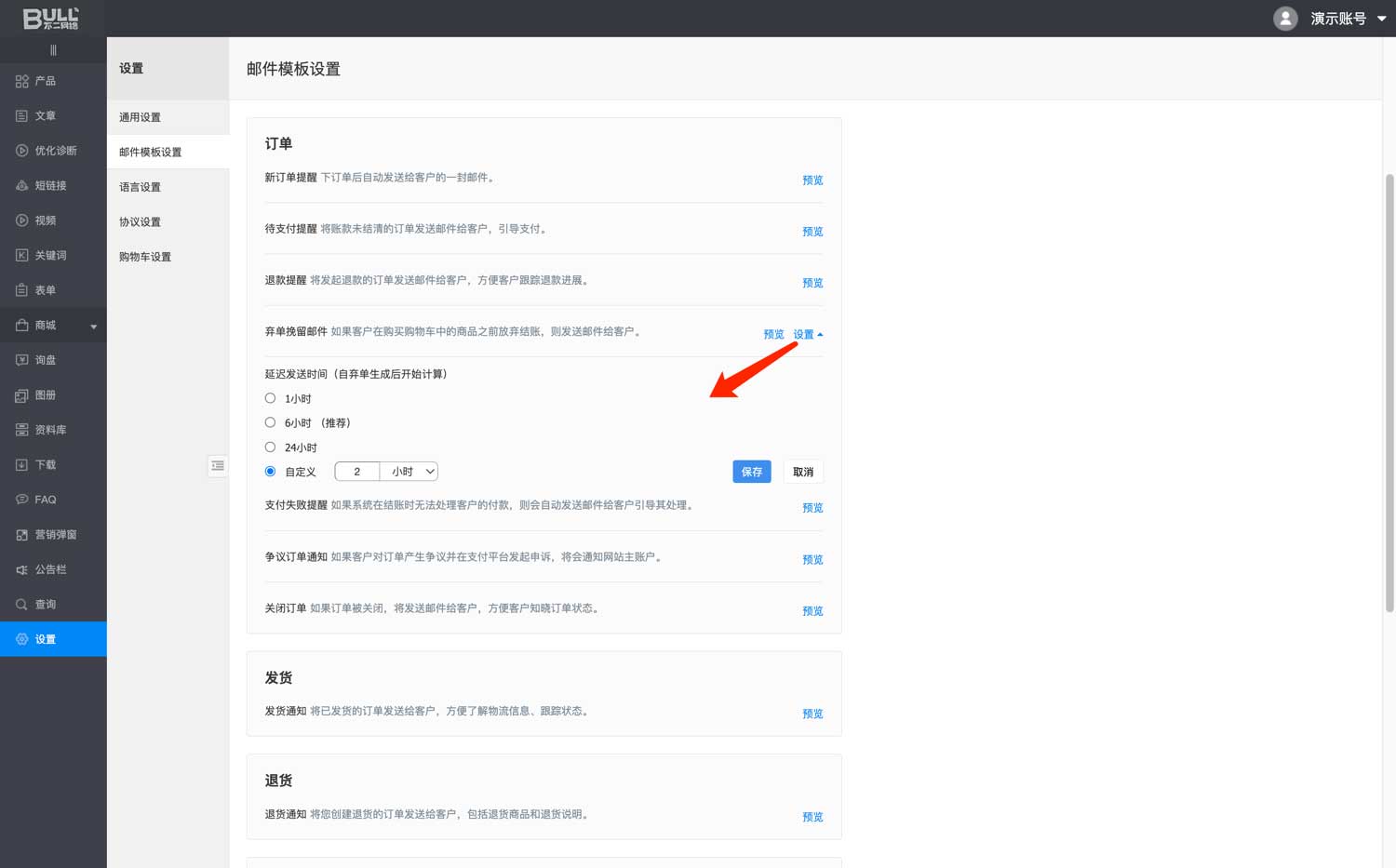Click the 营销弹窗 sidebar icon
Viewport: 1396px width, 868px height.
click(22, 535)
